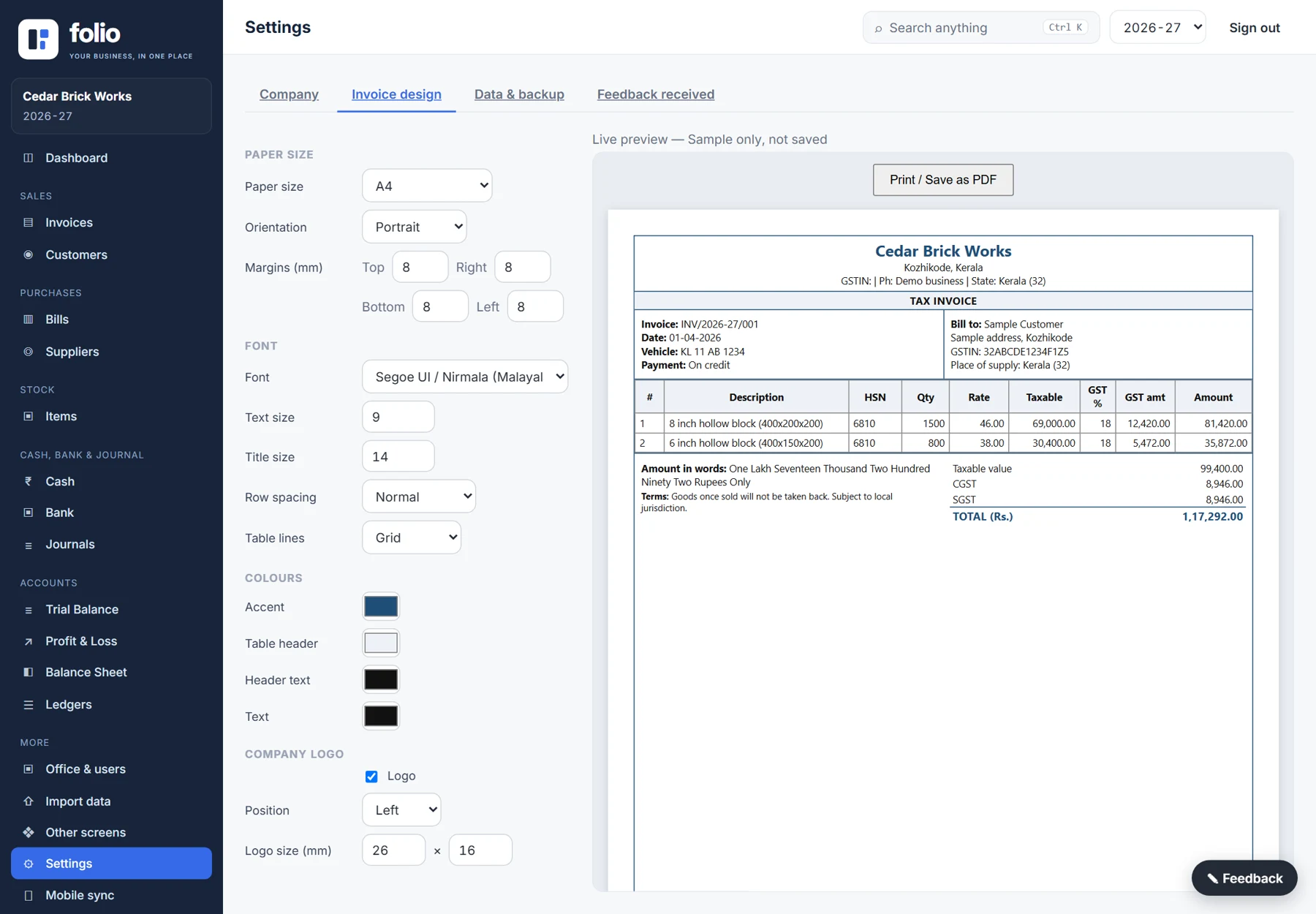Click the '1,17,292.00' total amount

[x=1212, y=516]
